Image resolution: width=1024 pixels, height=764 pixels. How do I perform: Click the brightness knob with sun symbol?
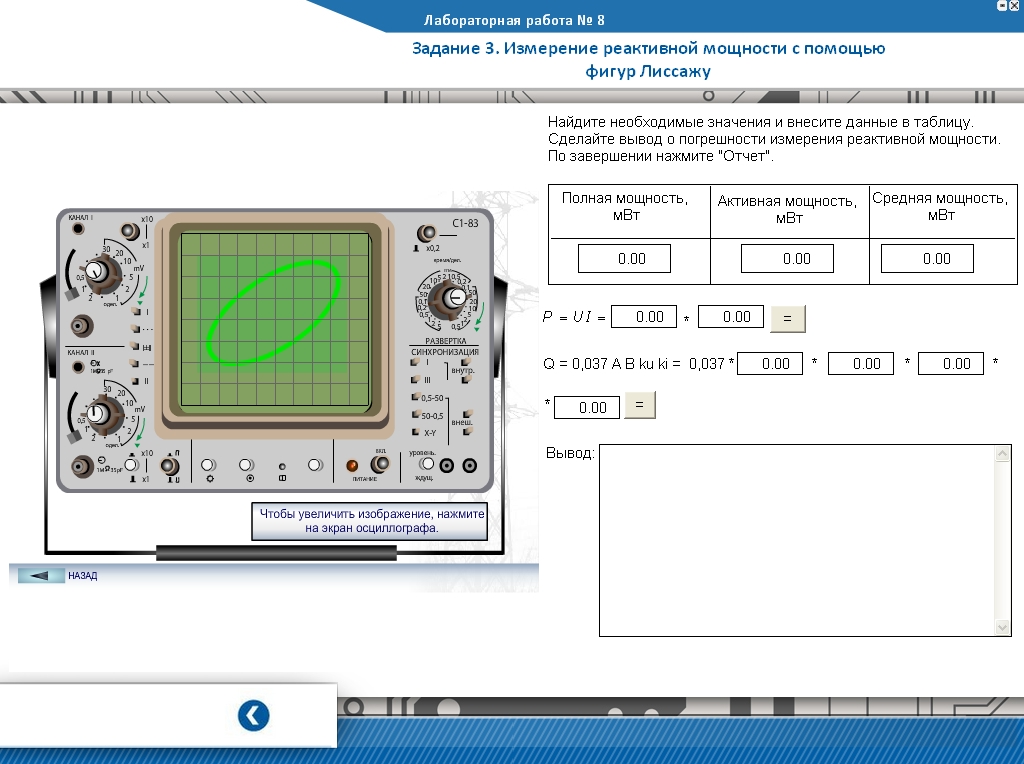pyautogui.click(x=208, y=465)
